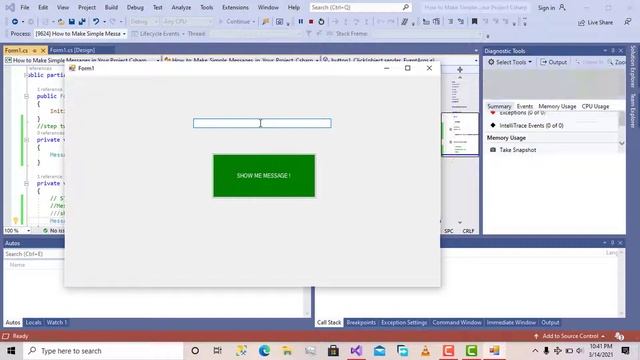The width and height of the screenshot is (640, 360).
Task: Click the Send Feedback icon
Action: click(627, 22)
